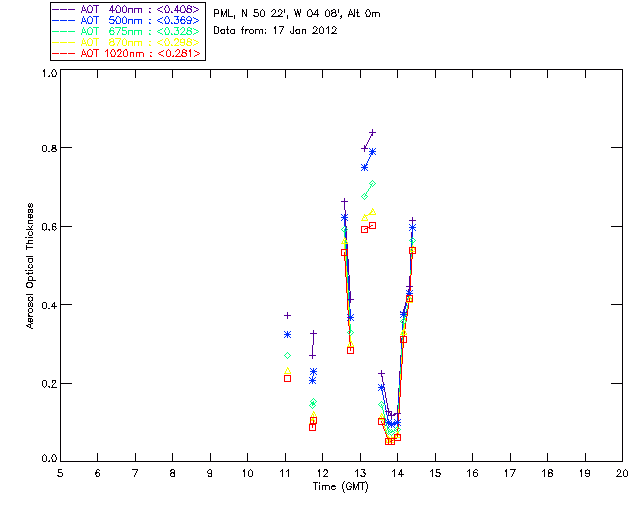Viewport: 640px width, 512px height.
Task: Click the 'AOT 675nm : <0.328>' legend entry
Action: (x=128, y=31)
